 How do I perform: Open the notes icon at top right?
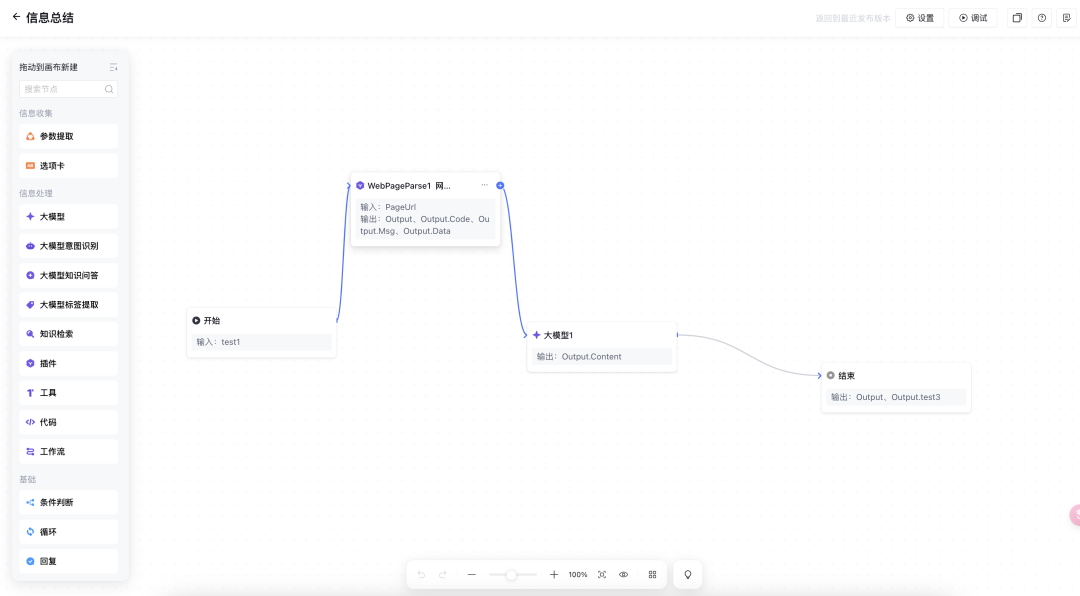(1067, 18)
